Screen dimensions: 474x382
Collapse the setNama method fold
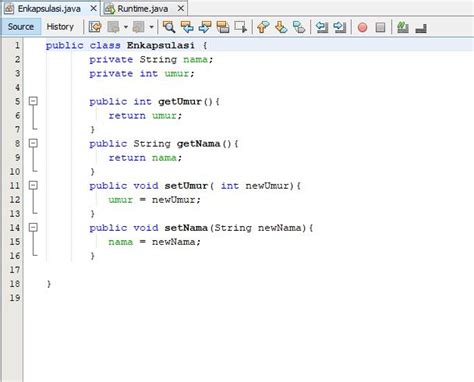33,227
